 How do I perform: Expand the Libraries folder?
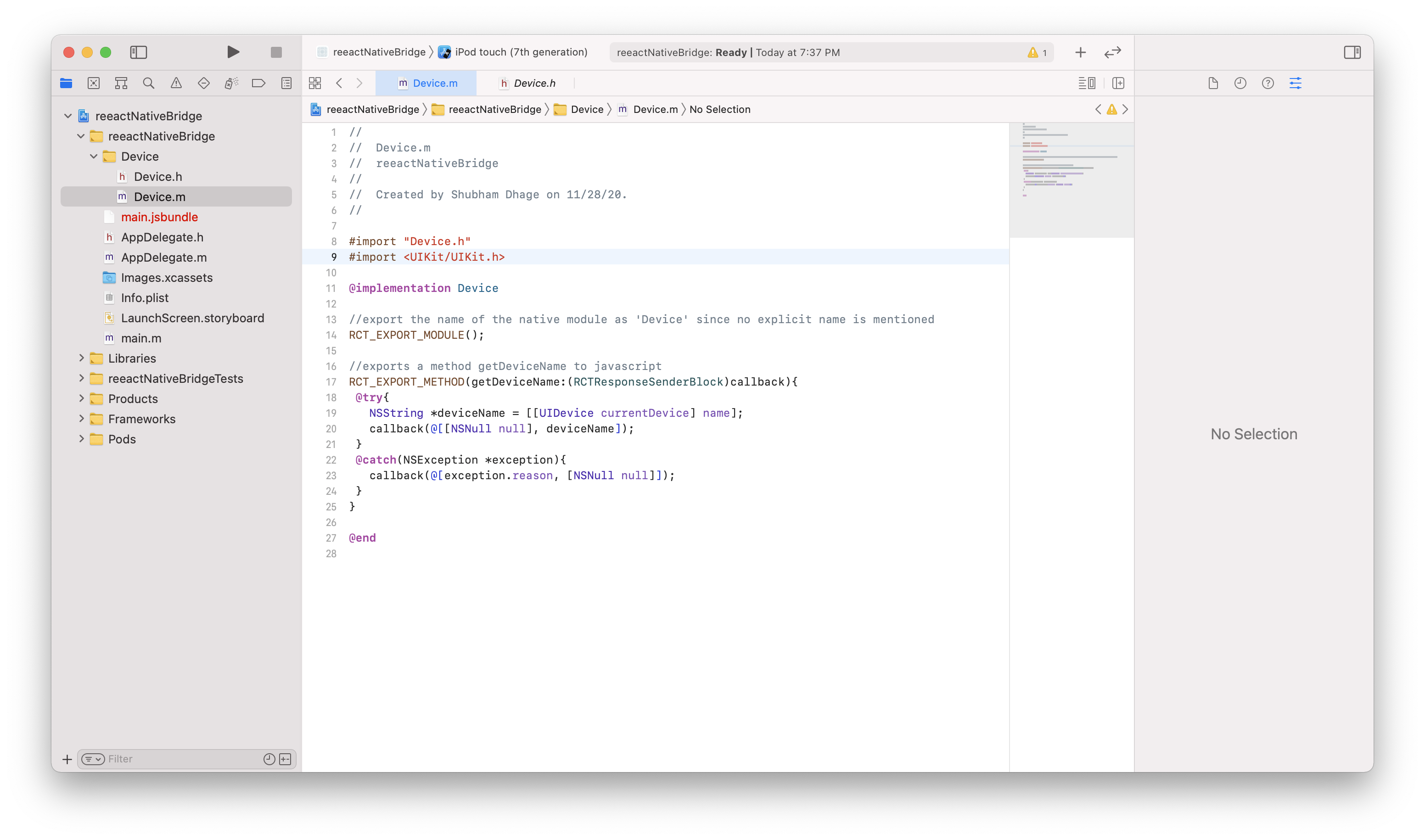[x=81, y=358]
